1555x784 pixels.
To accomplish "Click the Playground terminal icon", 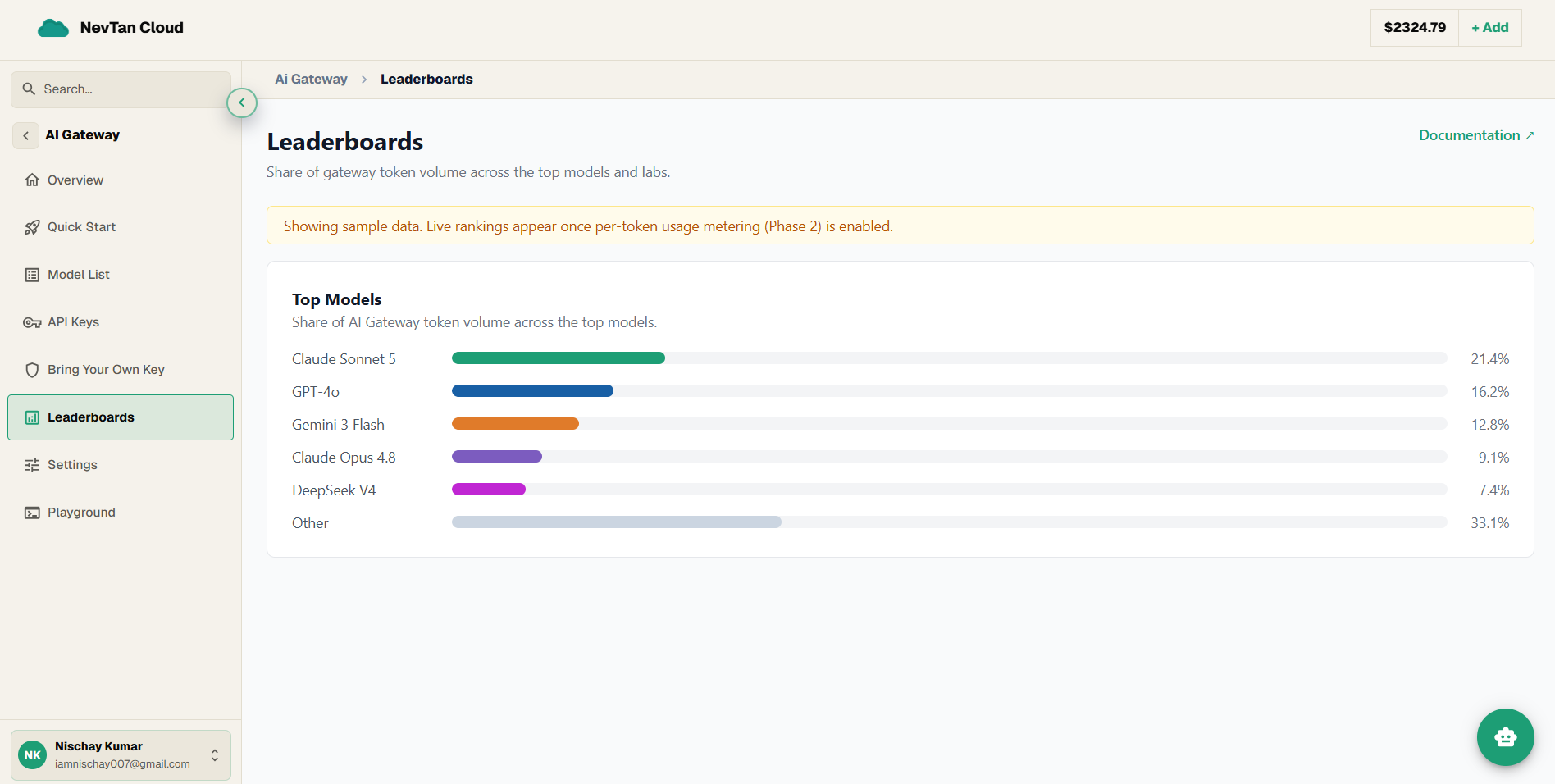I will [x=32, y=513].
